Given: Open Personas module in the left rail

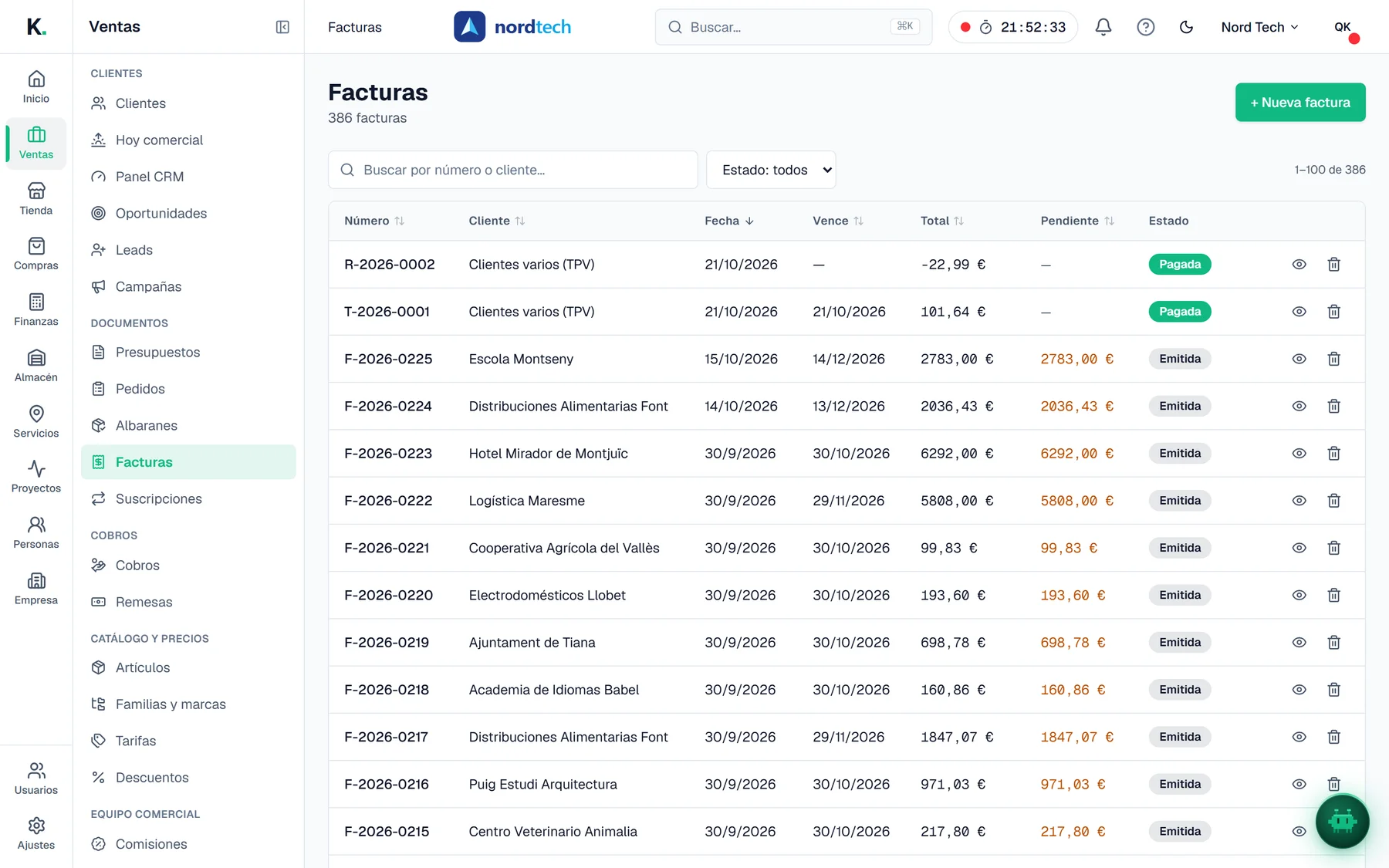Looking at the screenshot, I should (x=36, y=533).
